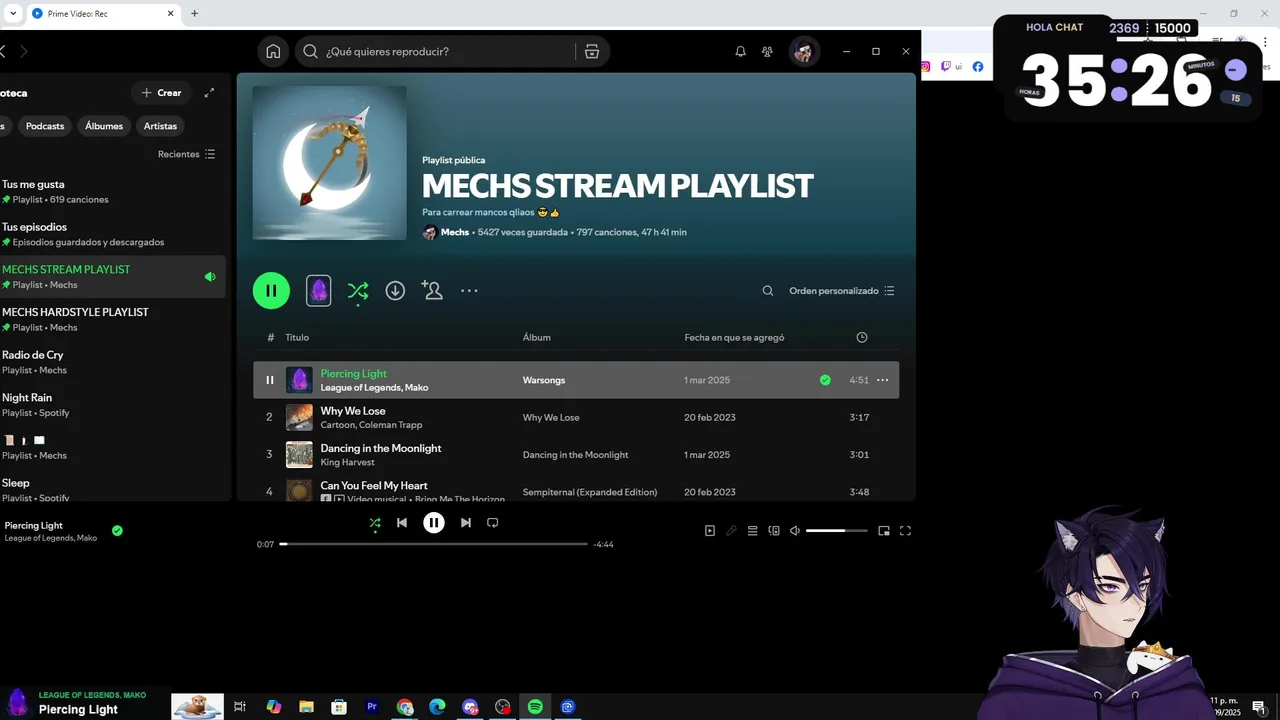This screenshot has width=1280, height=720.
Task: Open Tus me gusta playlist
Action: point(112,192)
